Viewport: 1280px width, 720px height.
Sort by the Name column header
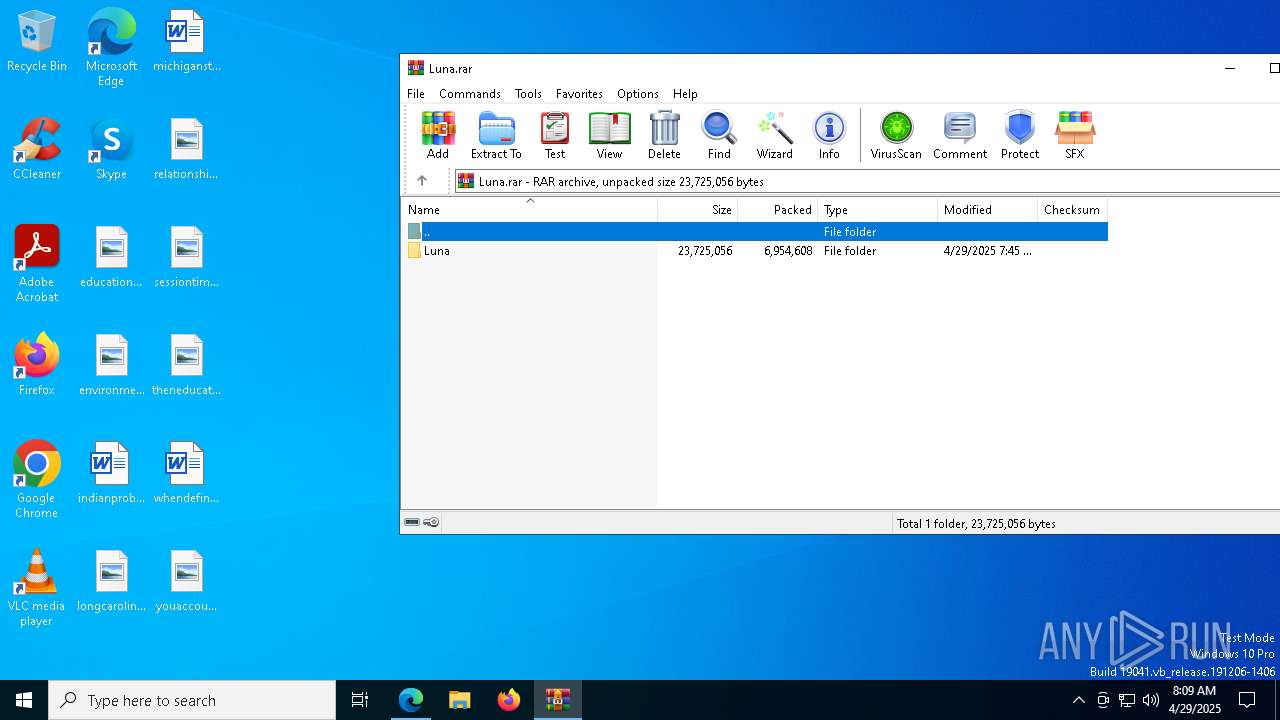[530, 210]
